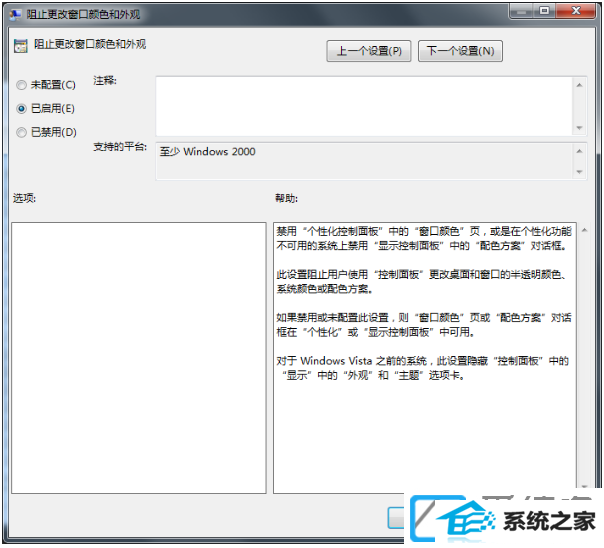The image size is (604, 548).
Task: Close the policy settings window
Action: coord(575,11)
